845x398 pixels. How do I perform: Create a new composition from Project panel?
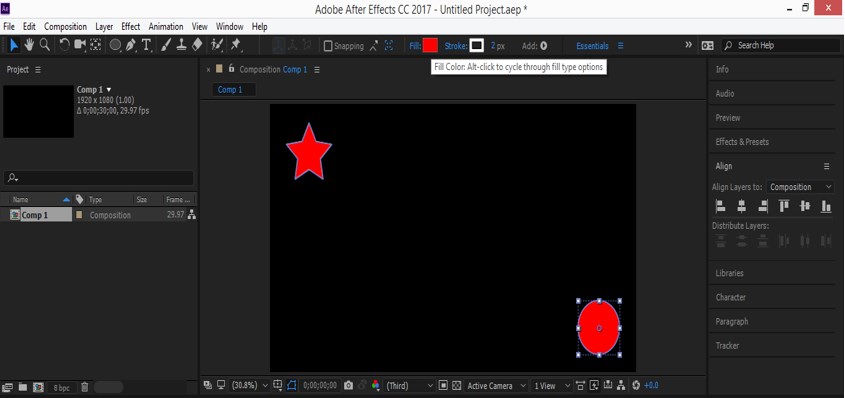coord(38,387)
